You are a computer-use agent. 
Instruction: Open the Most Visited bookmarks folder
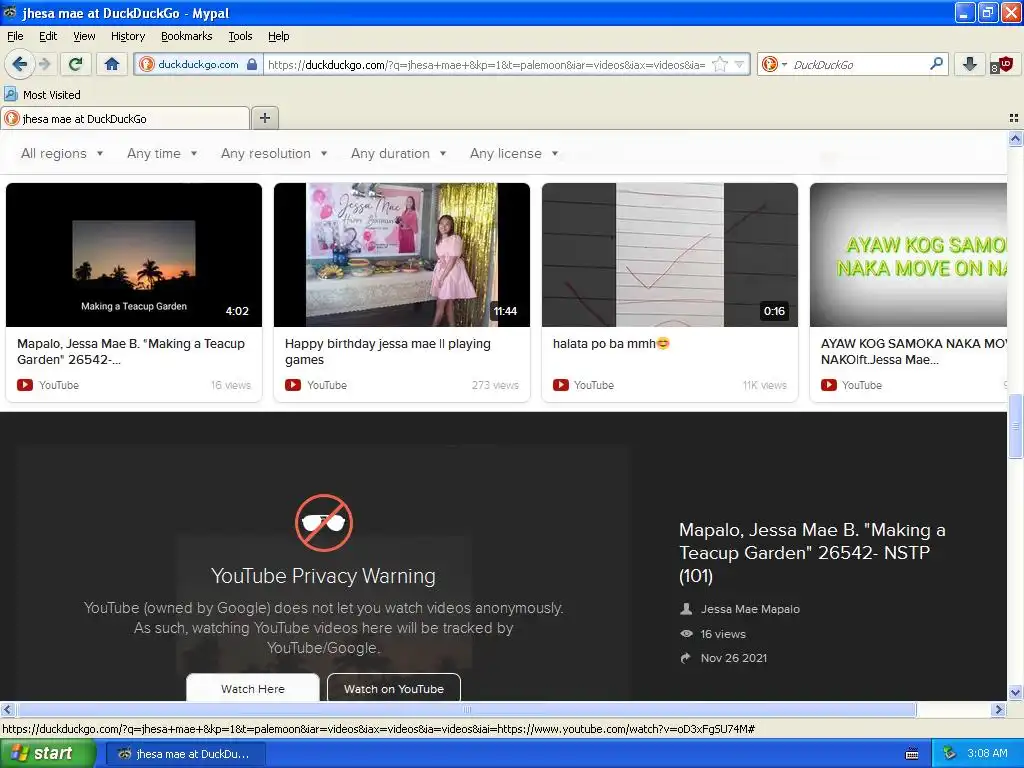42,95
